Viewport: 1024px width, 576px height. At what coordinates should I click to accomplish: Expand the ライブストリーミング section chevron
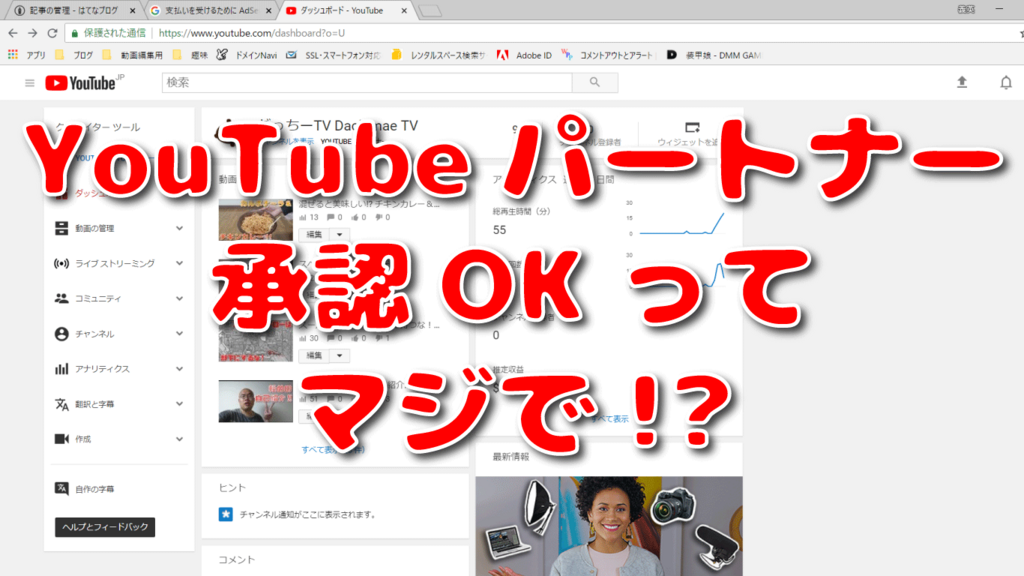180,263
